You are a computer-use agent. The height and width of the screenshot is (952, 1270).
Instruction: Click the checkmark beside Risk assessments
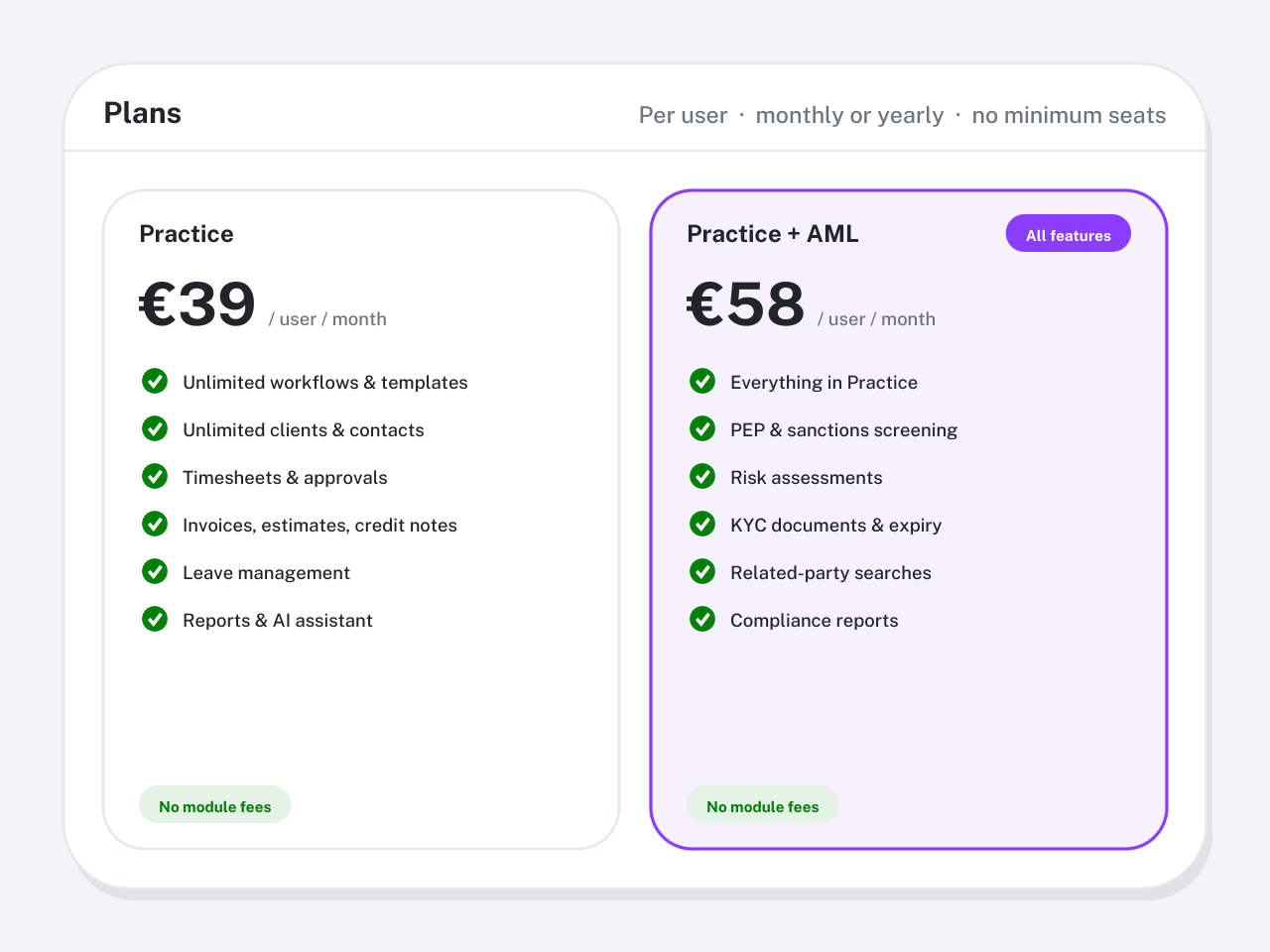pyautogui.click(x=702, y=476)
